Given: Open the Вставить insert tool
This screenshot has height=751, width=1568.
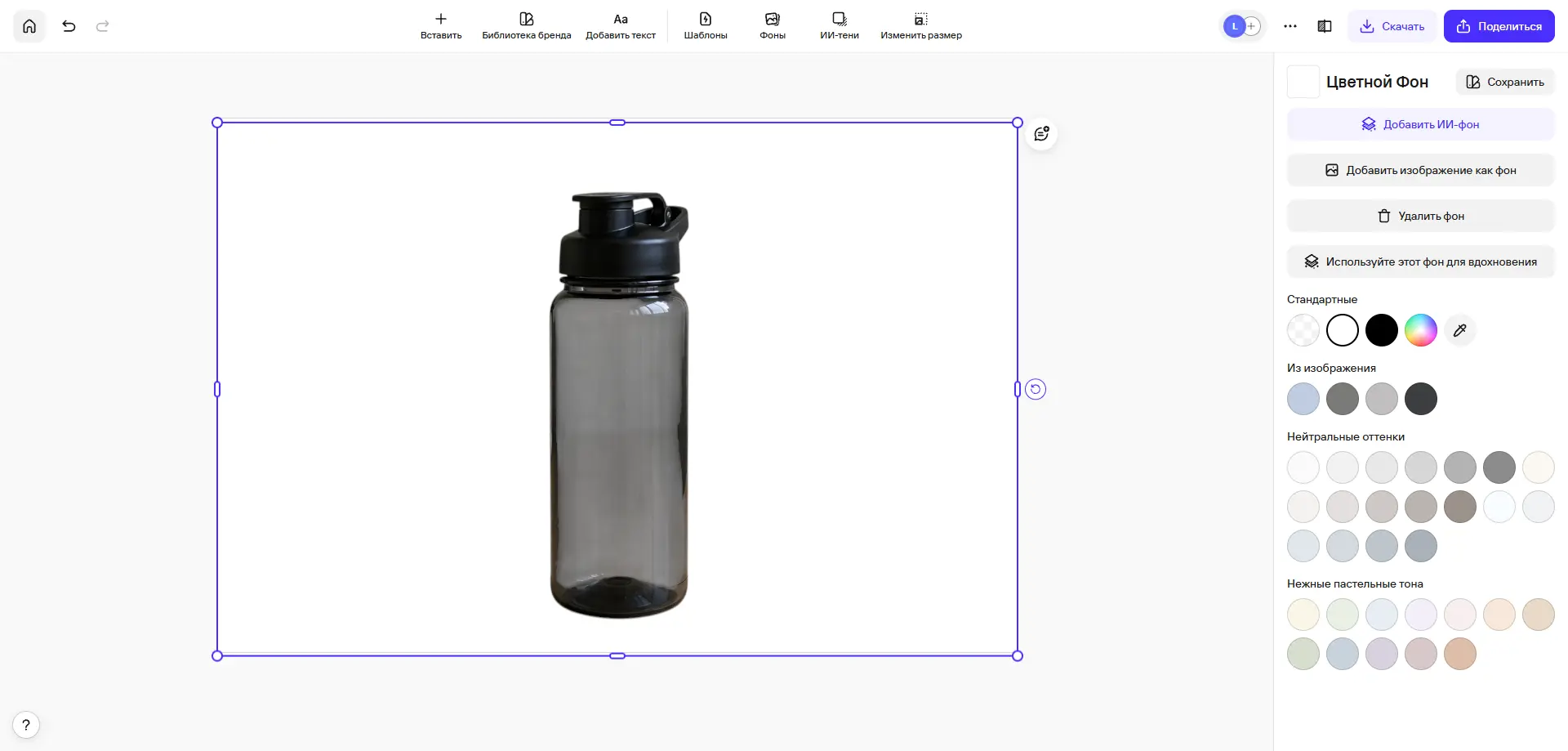Looking at the screenshot, I should (441, 26).
